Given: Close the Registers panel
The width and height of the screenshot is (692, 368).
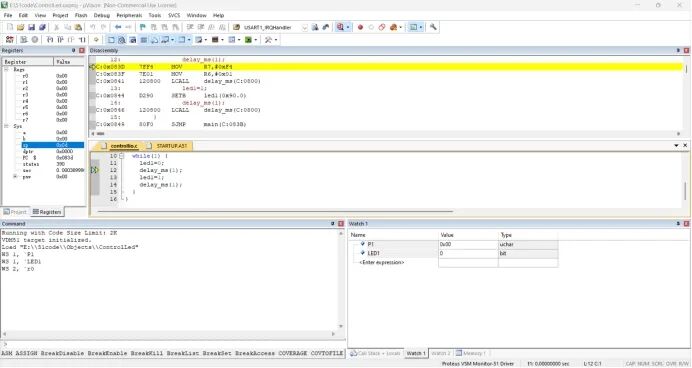Looking at the screenshot, I should click(x=82, y=51).
